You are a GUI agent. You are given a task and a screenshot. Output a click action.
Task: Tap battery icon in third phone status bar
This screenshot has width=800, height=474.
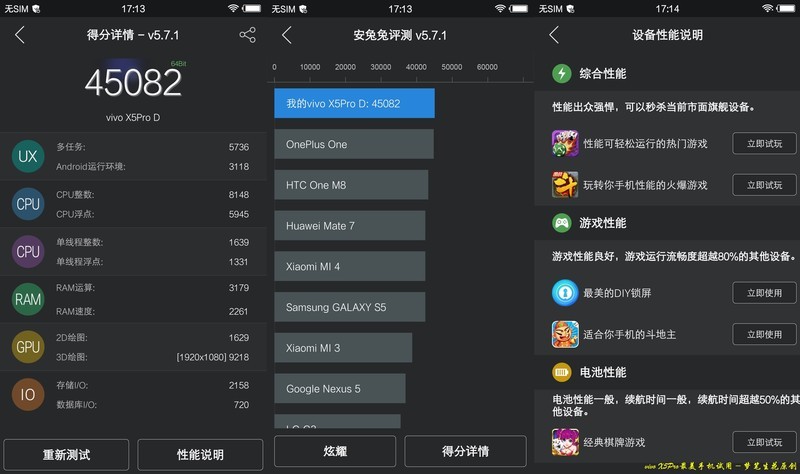click(x=786, y=8)
